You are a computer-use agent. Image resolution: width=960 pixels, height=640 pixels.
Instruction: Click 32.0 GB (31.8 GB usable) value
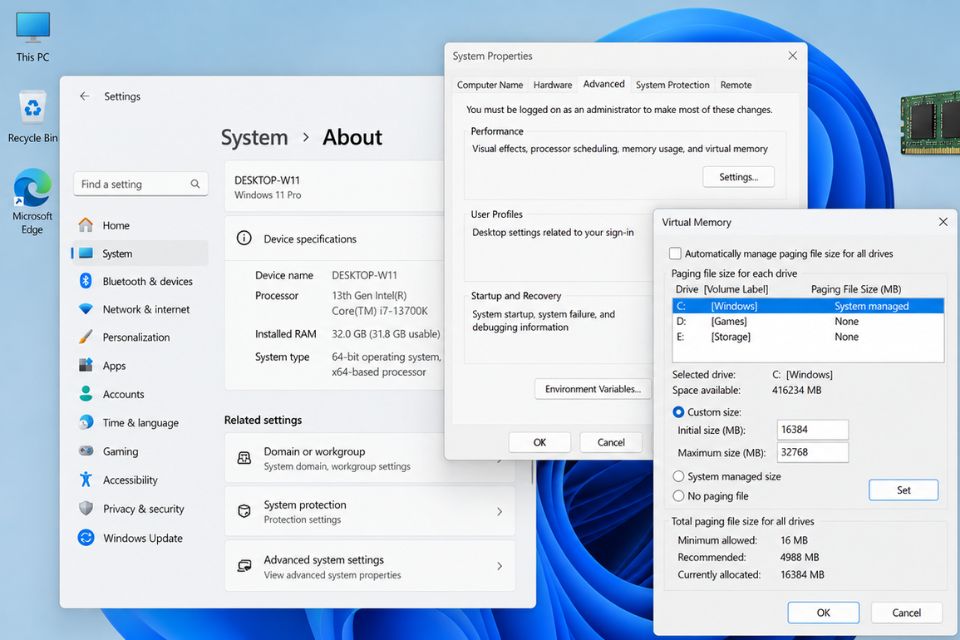[x=386, y=334]
